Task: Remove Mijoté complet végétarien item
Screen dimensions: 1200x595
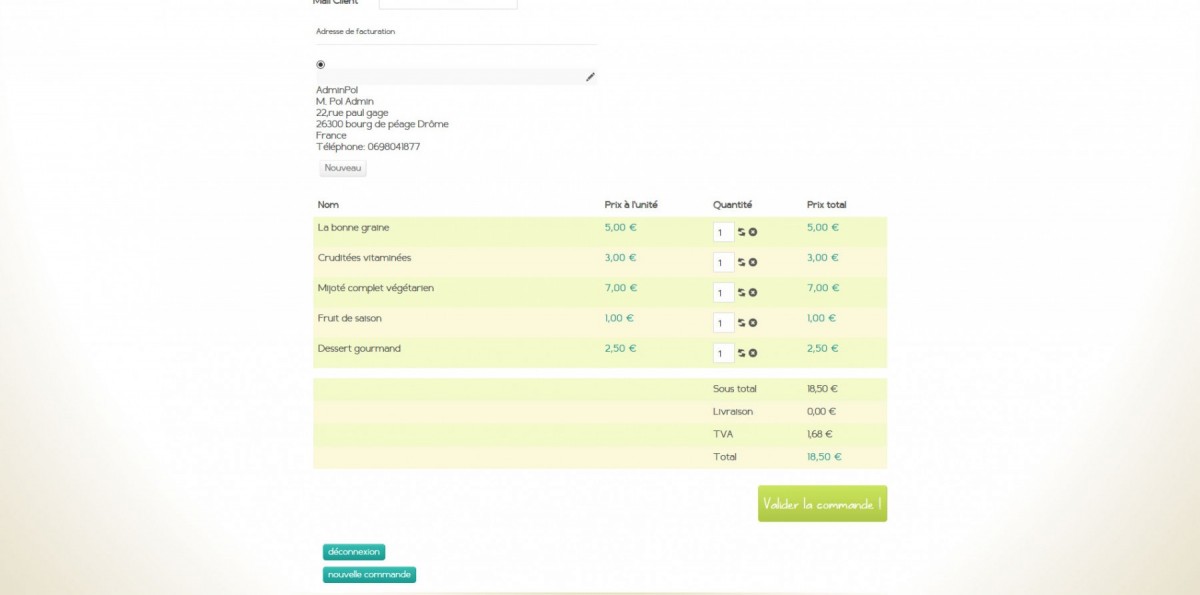Action: coord(753,293)
